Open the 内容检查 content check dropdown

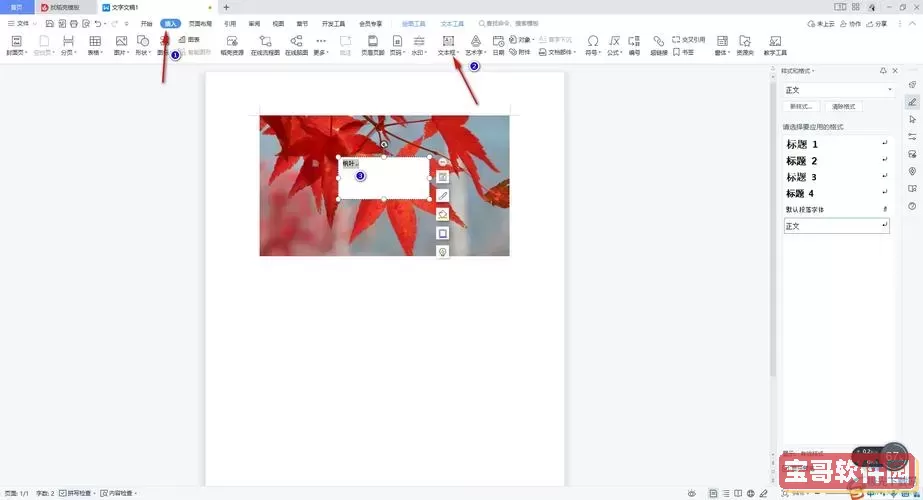[119, 493]
